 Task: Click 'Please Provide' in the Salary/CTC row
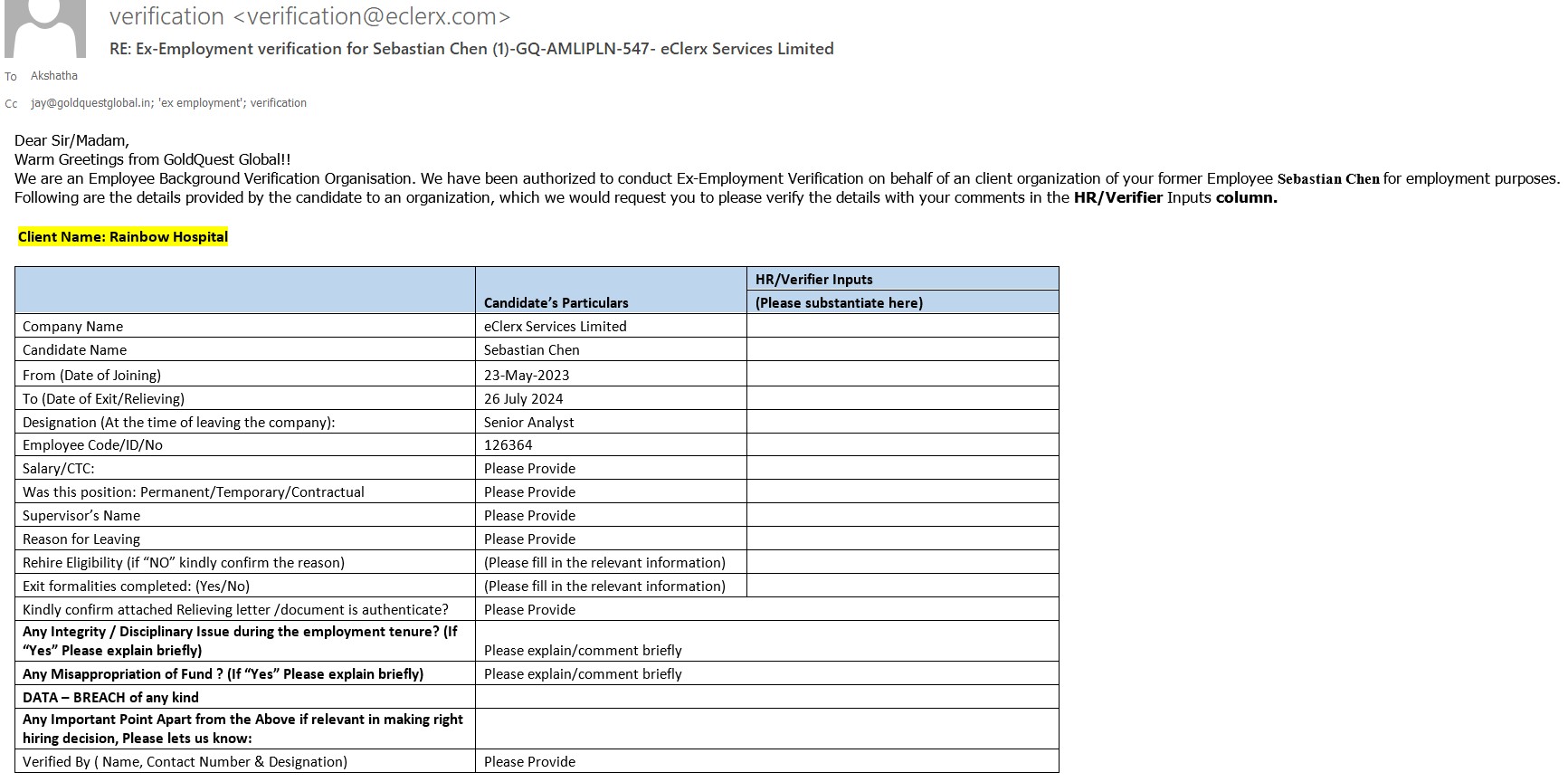coord(530,468)
